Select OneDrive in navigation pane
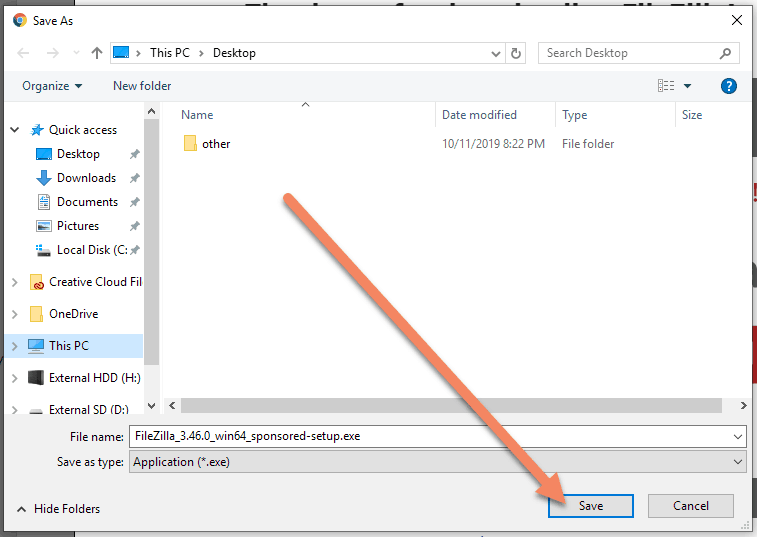This screenshot has height=537, width=757. [73, 314]
